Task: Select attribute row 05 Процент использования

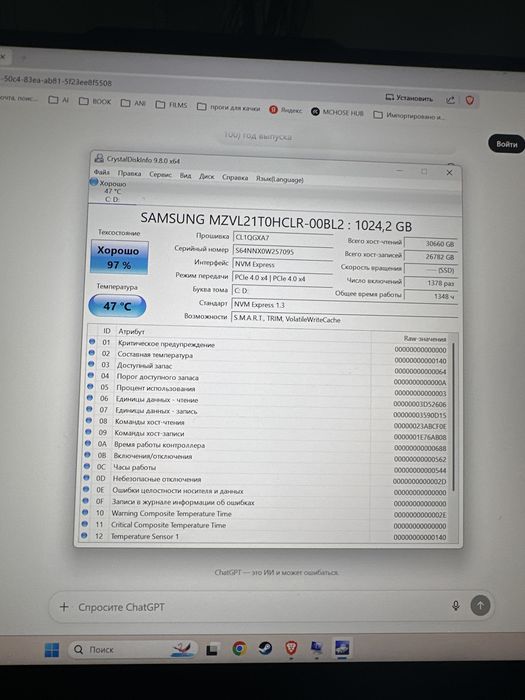Action: pos(268,389)
